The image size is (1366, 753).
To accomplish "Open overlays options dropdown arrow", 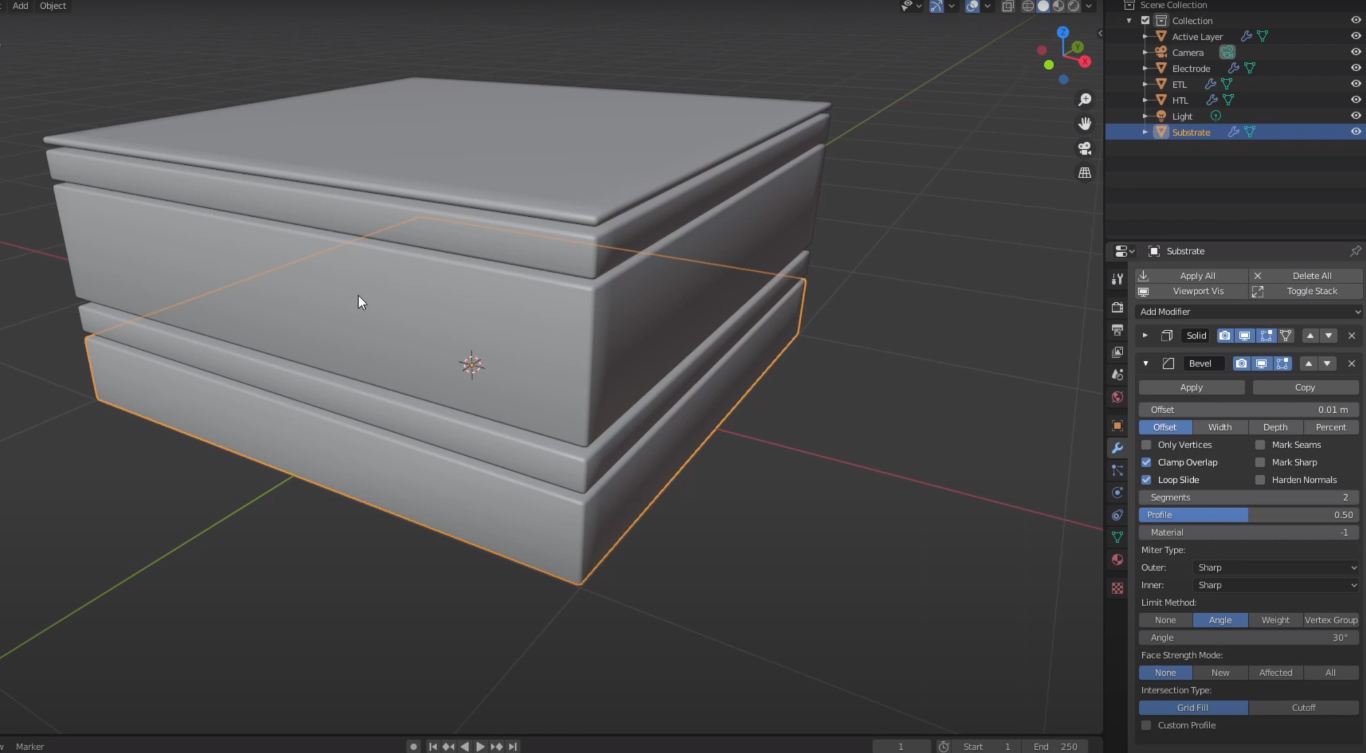I will click(988, 6).
